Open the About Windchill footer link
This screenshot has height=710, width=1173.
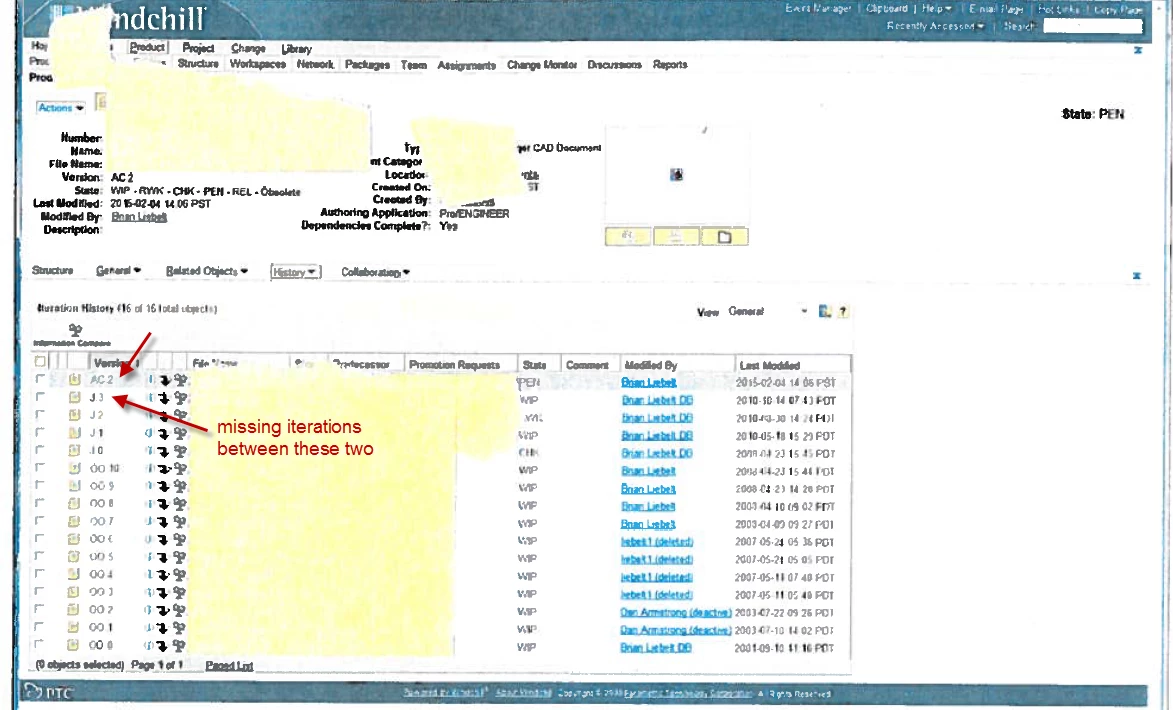(x=524, y=693)
